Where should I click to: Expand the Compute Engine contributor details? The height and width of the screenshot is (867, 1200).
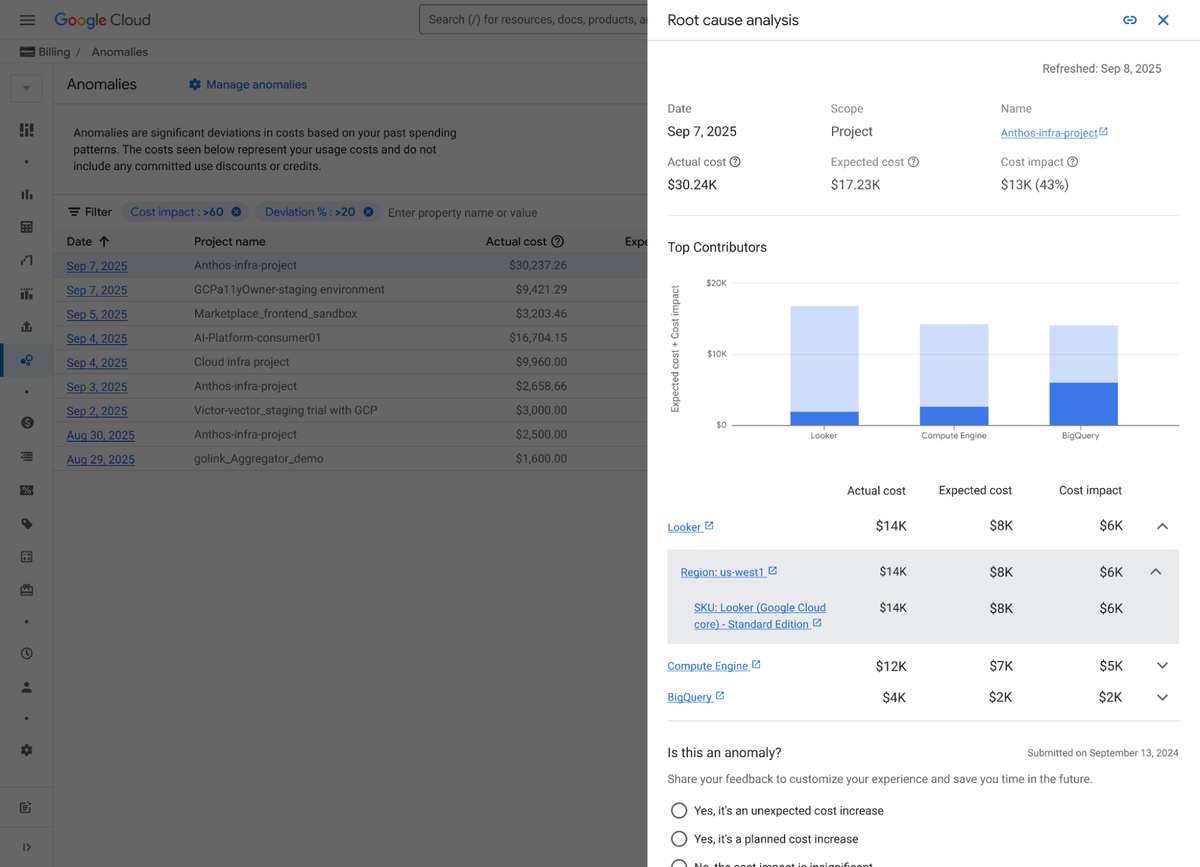tap(1160, 665)
